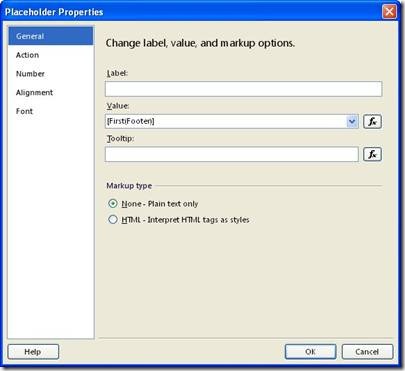Switch to the Action page

[x=51, y=55]
